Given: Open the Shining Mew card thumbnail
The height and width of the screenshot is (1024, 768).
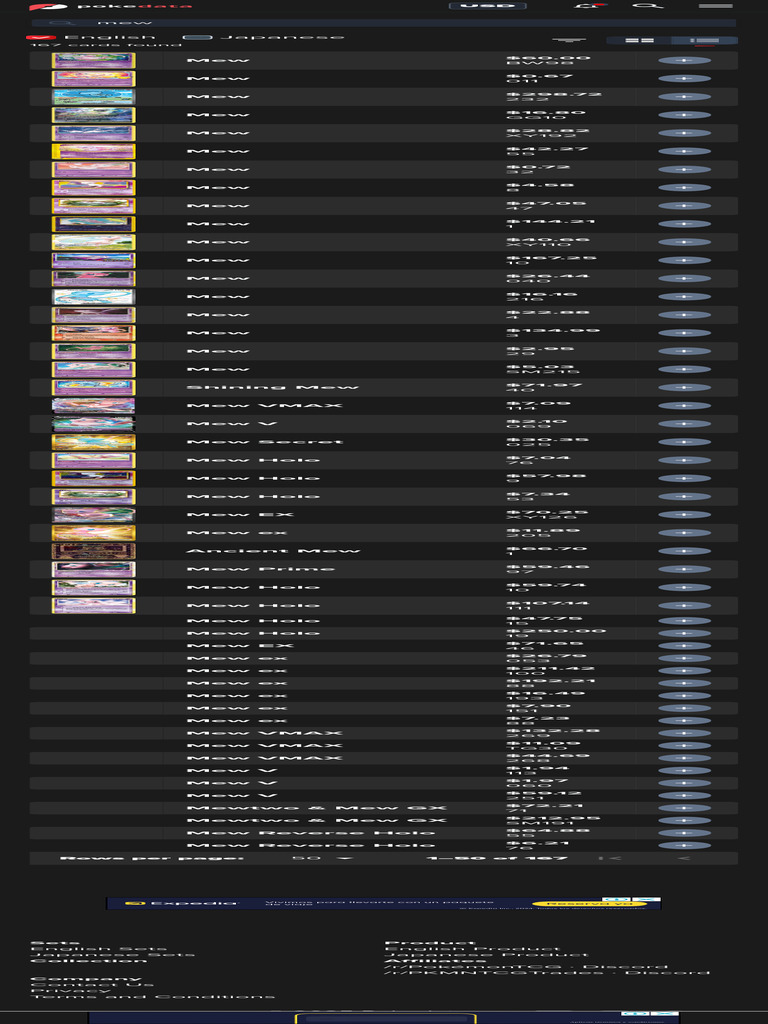Looking at the screenshot, I should (93, 387).
